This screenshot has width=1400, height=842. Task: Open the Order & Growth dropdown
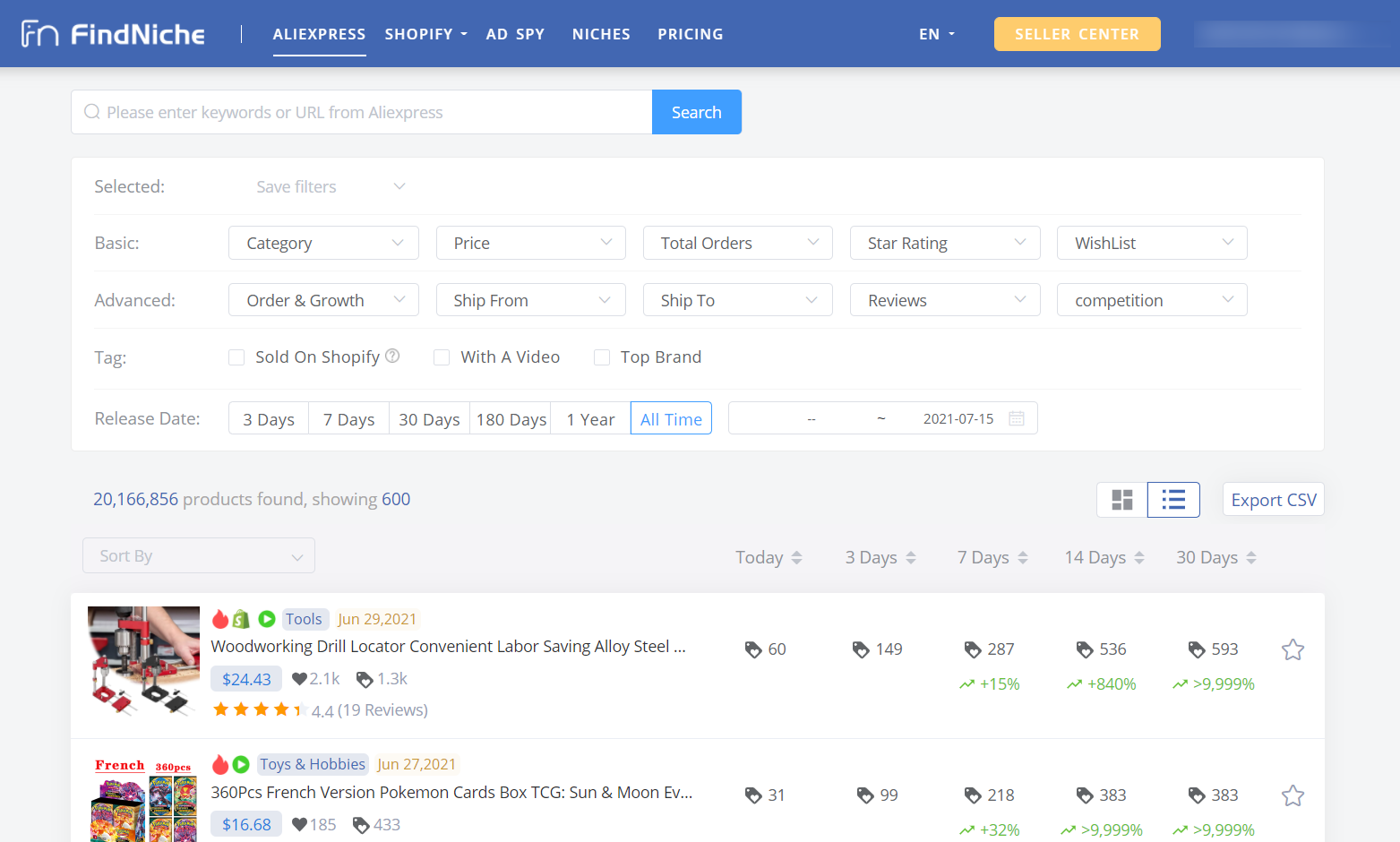click(x=323, y=300)
